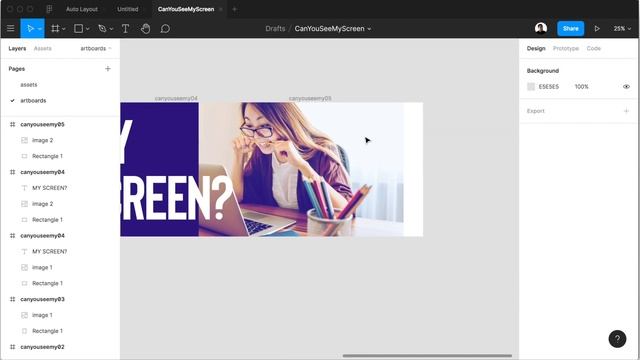640x360 pixels.
Task: Open Pen tool options dropdown arrow
Action: pos(111,29)
